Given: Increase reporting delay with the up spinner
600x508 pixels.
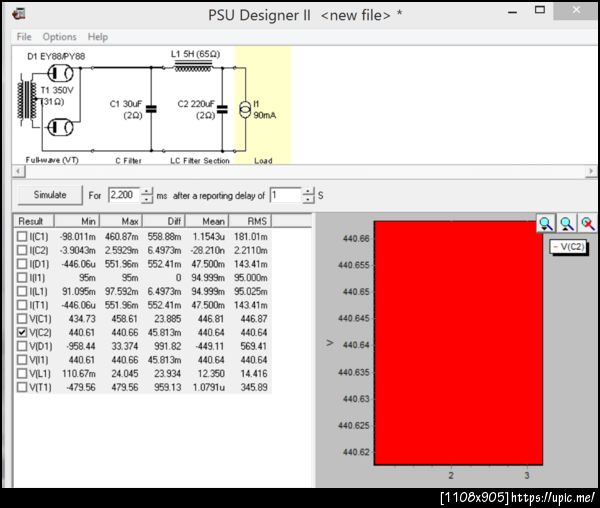Looking at the screenshot, I should (308, 191).
